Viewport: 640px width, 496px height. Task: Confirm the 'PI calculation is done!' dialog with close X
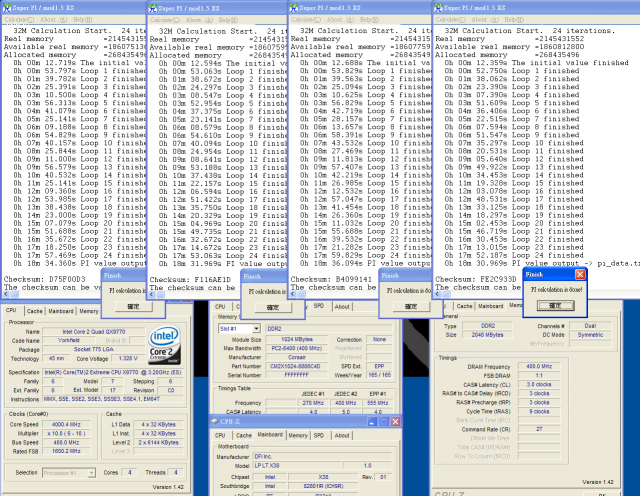556,305
